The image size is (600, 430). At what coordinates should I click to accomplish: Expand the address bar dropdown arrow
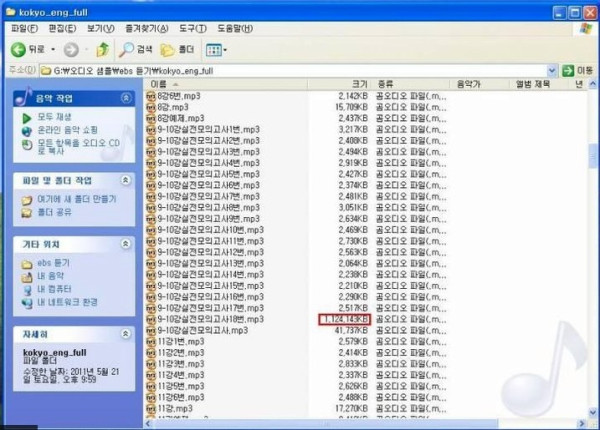(551, 70)
